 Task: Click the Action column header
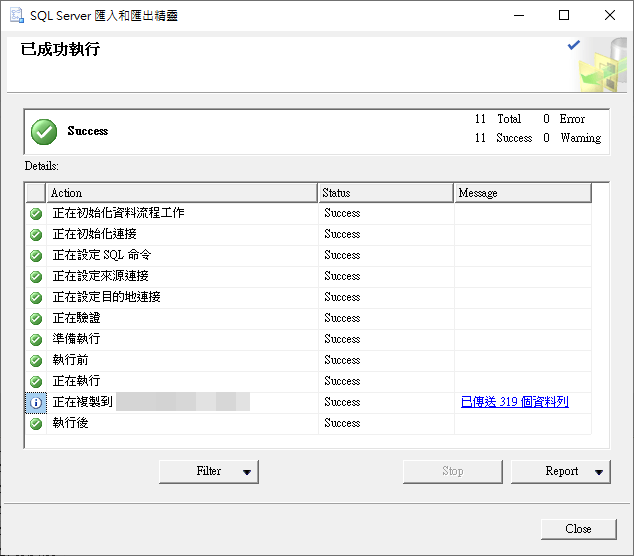point(181,192)
